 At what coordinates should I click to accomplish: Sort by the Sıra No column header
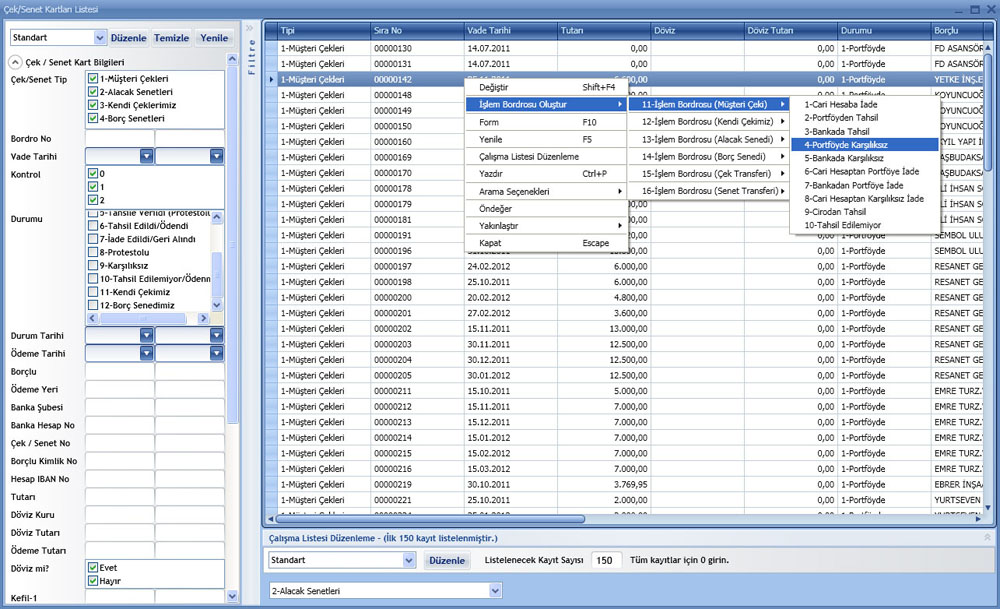[417, 31]
